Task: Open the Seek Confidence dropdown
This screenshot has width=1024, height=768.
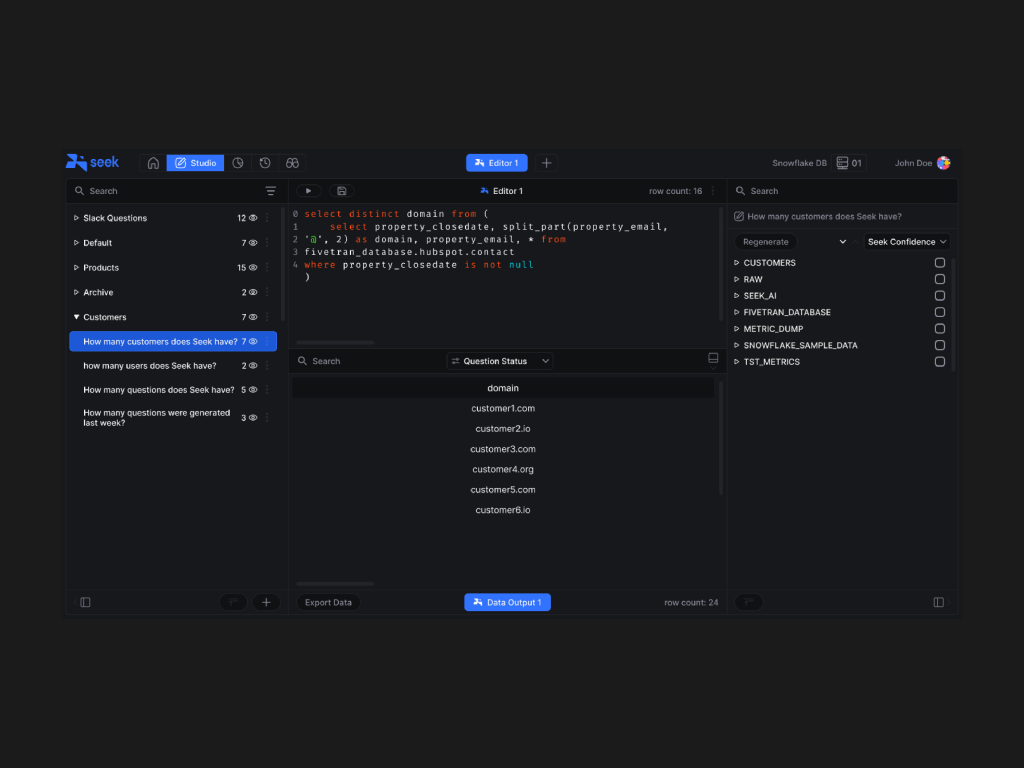Action: pyautogui.click(x=906, y=242)
